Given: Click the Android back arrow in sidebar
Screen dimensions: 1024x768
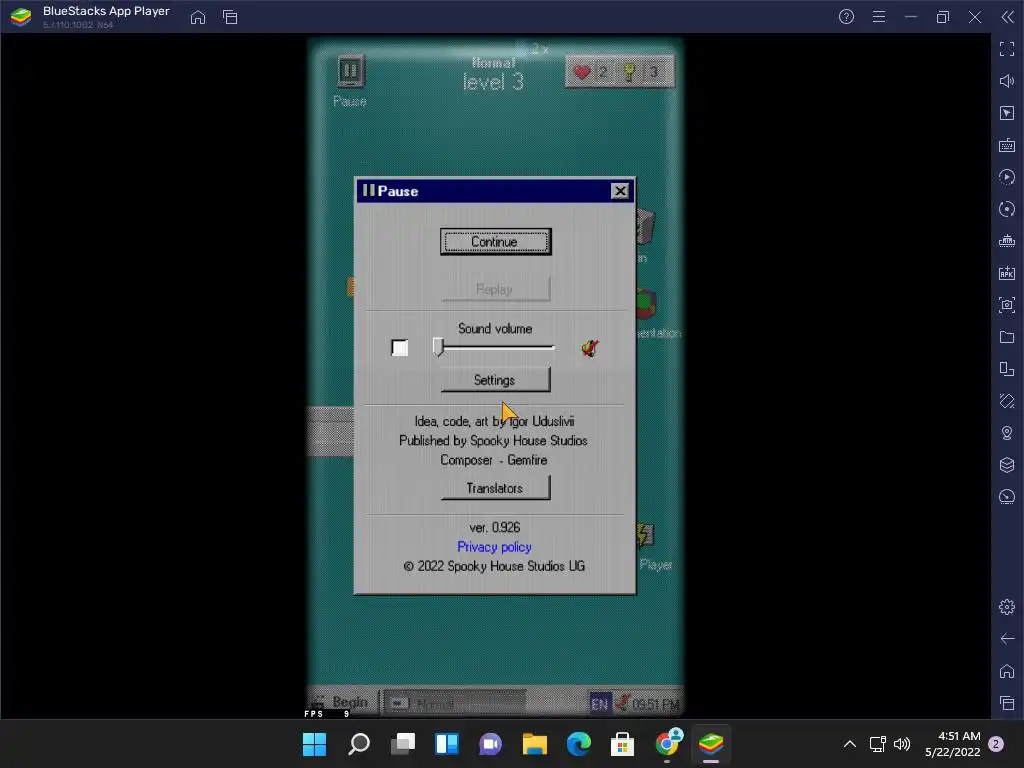Looking at the screenshot, I should click(1007, 639).
